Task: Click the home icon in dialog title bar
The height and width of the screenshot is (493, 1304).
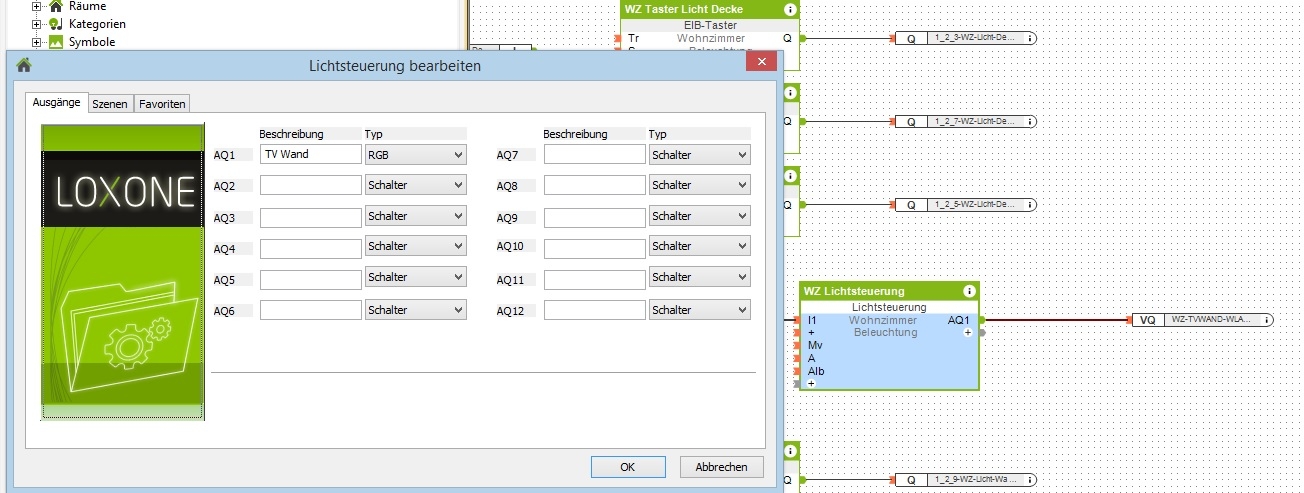Action: [x=24, y=66]
